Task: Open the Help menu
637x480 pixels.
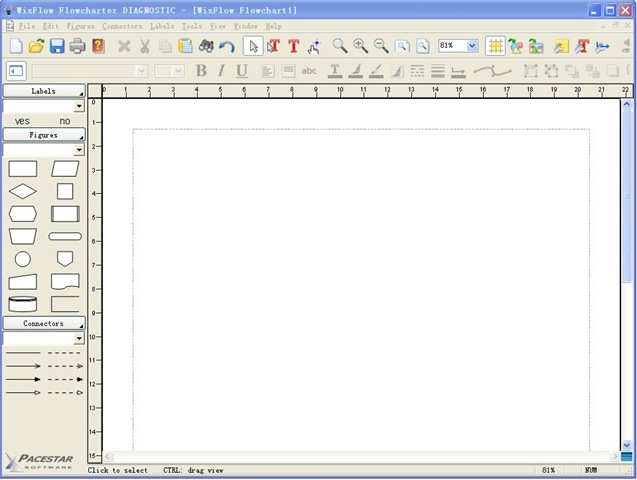Action: click(273, 26)
